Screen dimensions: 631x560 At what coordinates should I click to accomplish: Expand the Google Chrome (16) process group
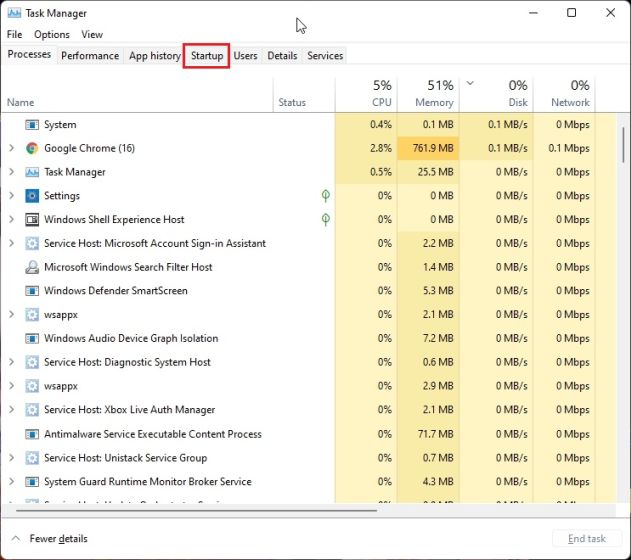coord(12,148)
